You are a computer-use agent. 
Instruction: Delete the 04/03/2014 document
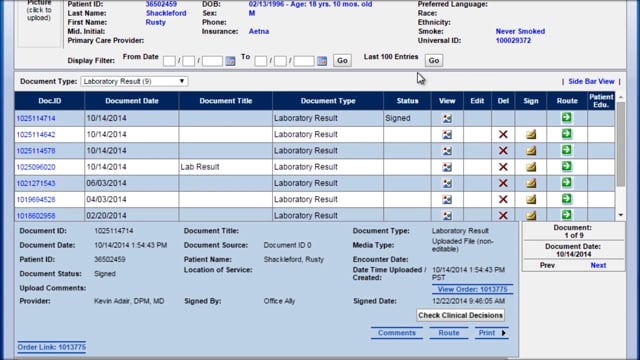[503, 199]
